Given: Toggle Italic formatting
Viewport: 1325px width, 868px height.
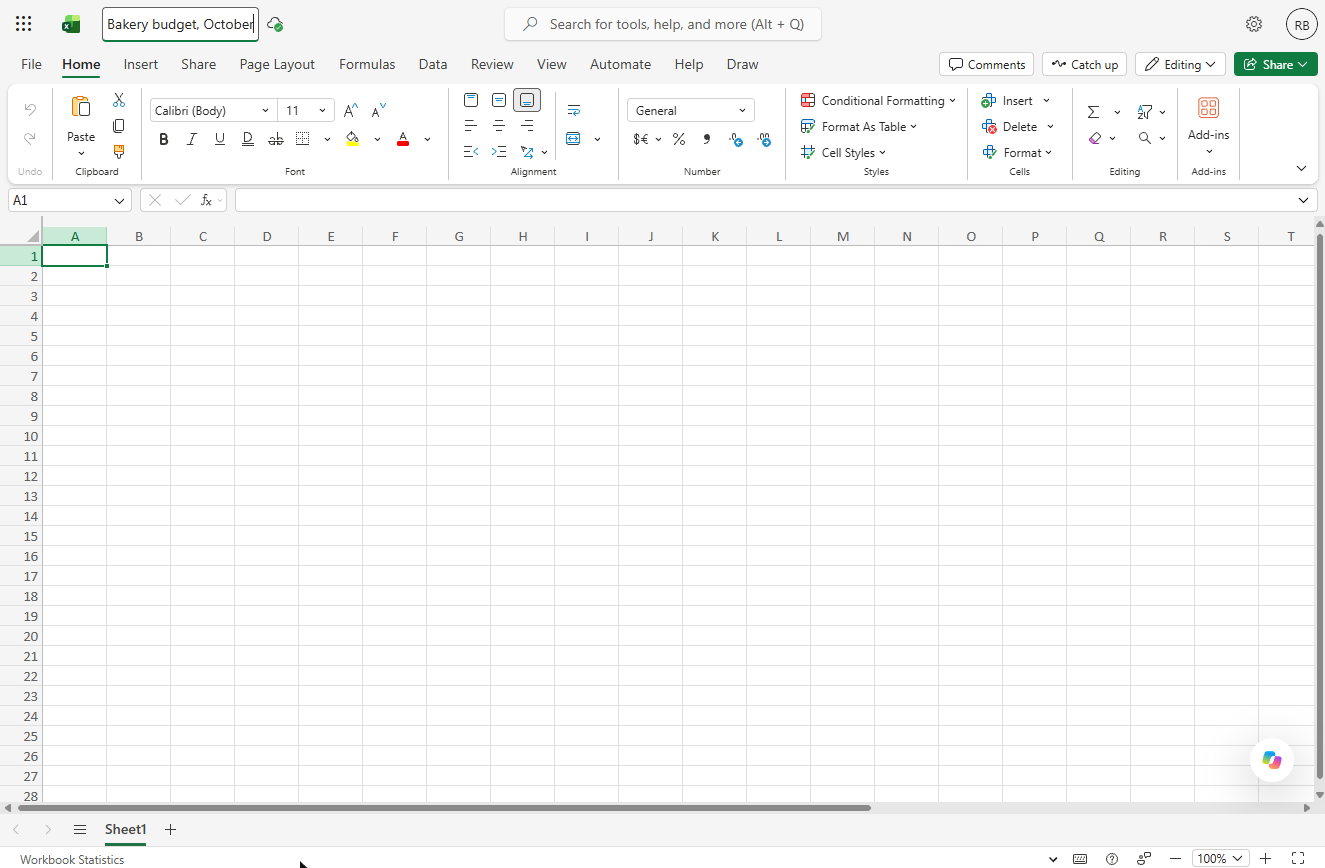Looking at the screenshot, I should click(x=192, y=139).
